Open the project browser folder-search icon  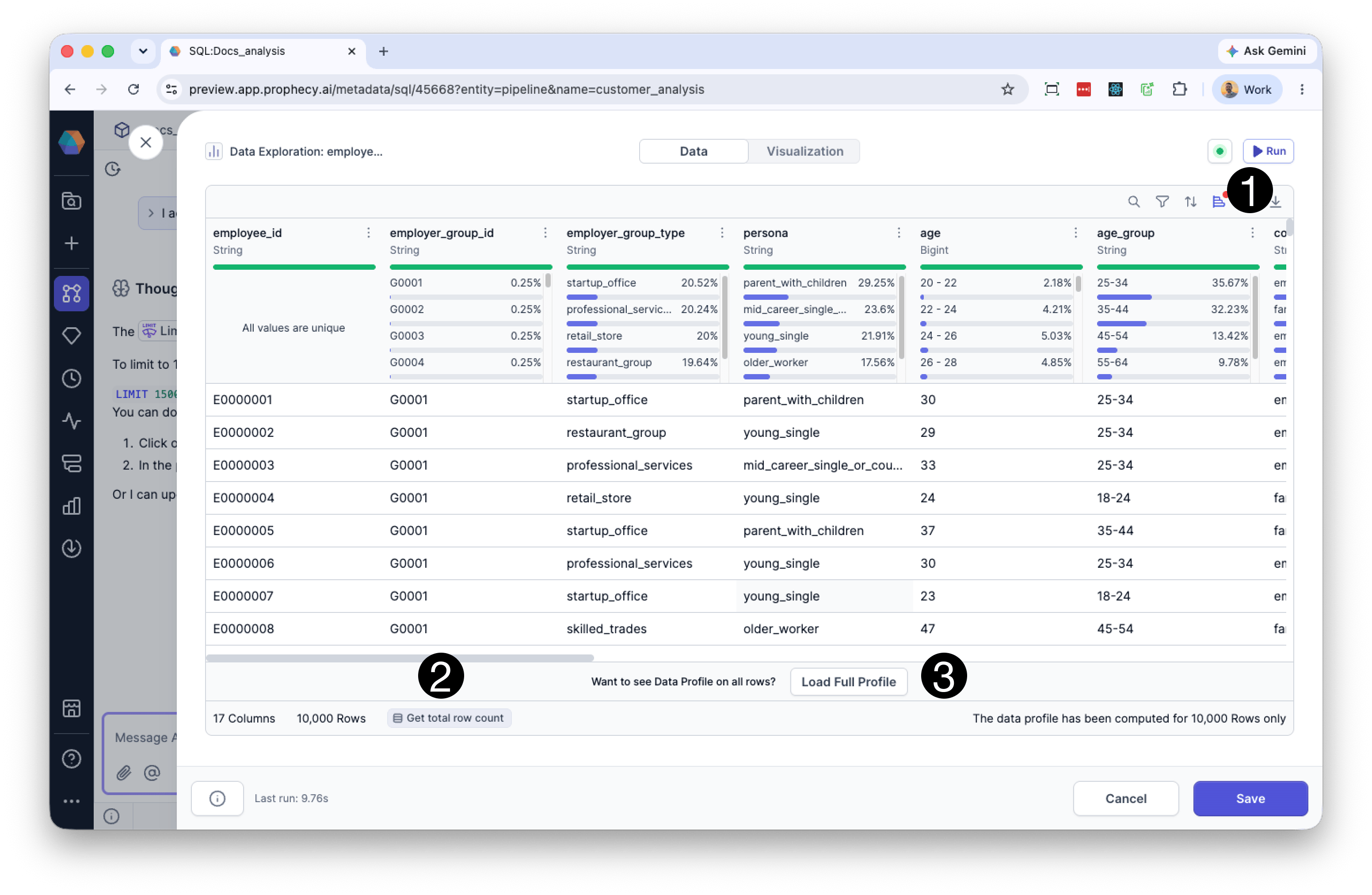[x=72, y=200]
